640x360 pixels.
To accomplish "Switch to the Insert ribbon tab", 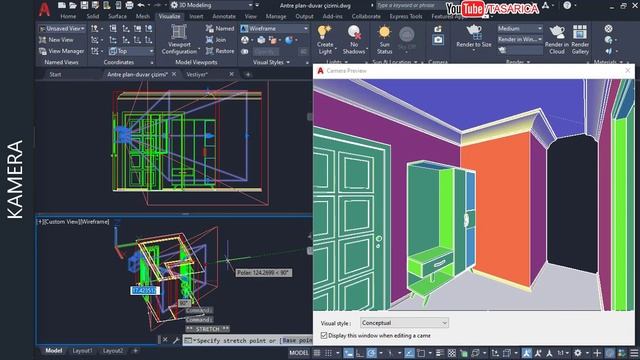I will click(x=196, y=16).
